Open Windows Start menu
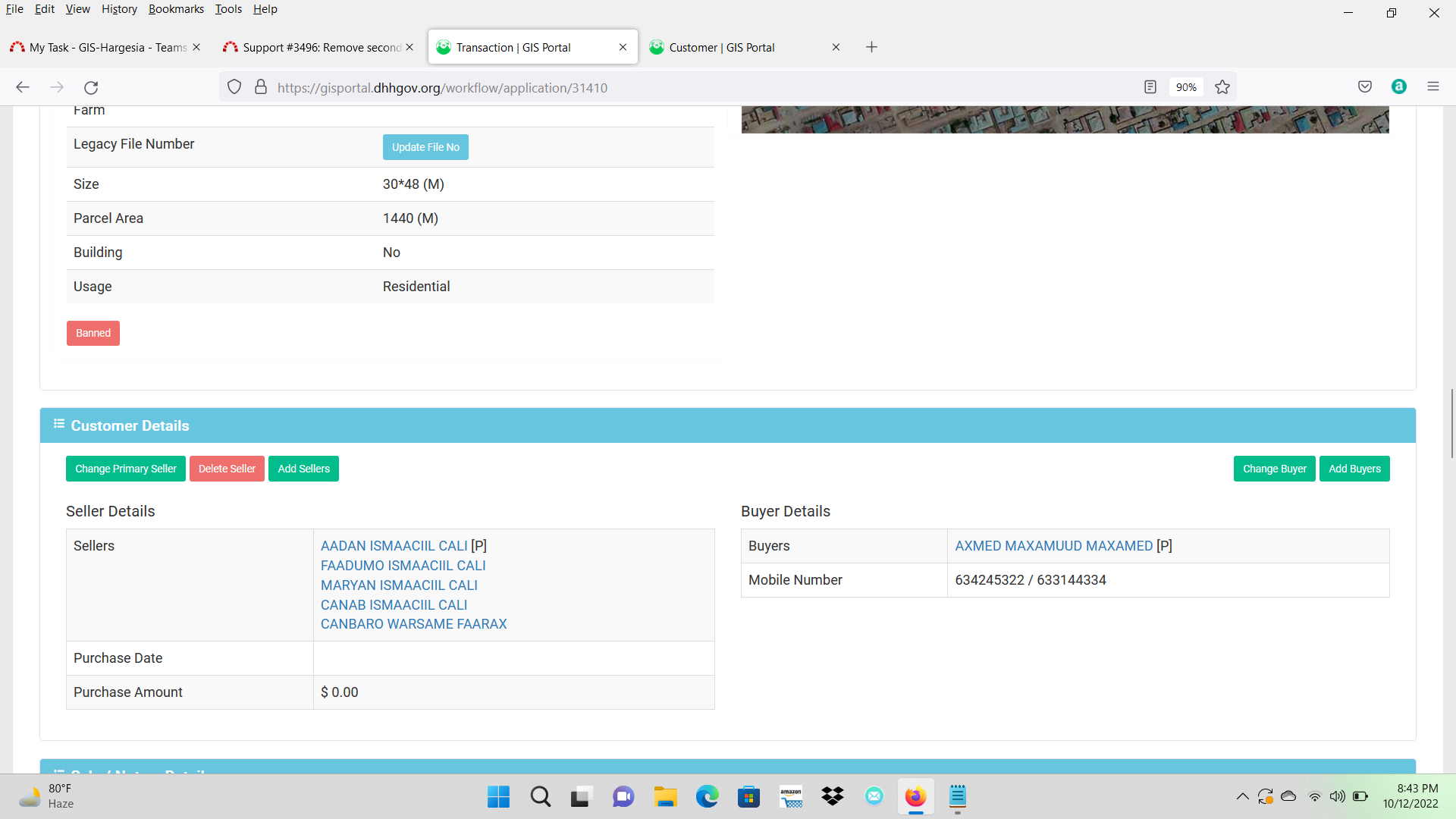This screenshot has width=1456, height=819. tap(498, 796)
